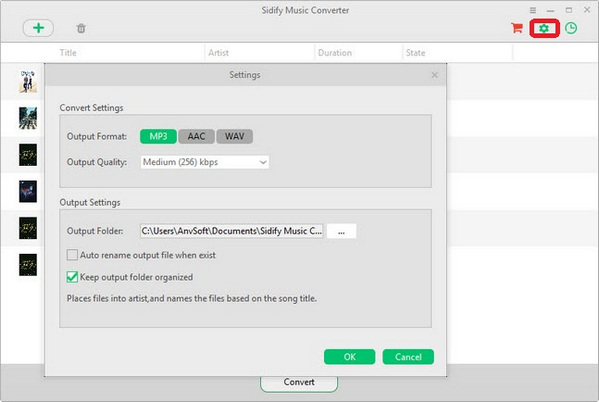The height and width of the screenshot is (402, 599).
Task: Click the State column header
Action: pos(416,53)
